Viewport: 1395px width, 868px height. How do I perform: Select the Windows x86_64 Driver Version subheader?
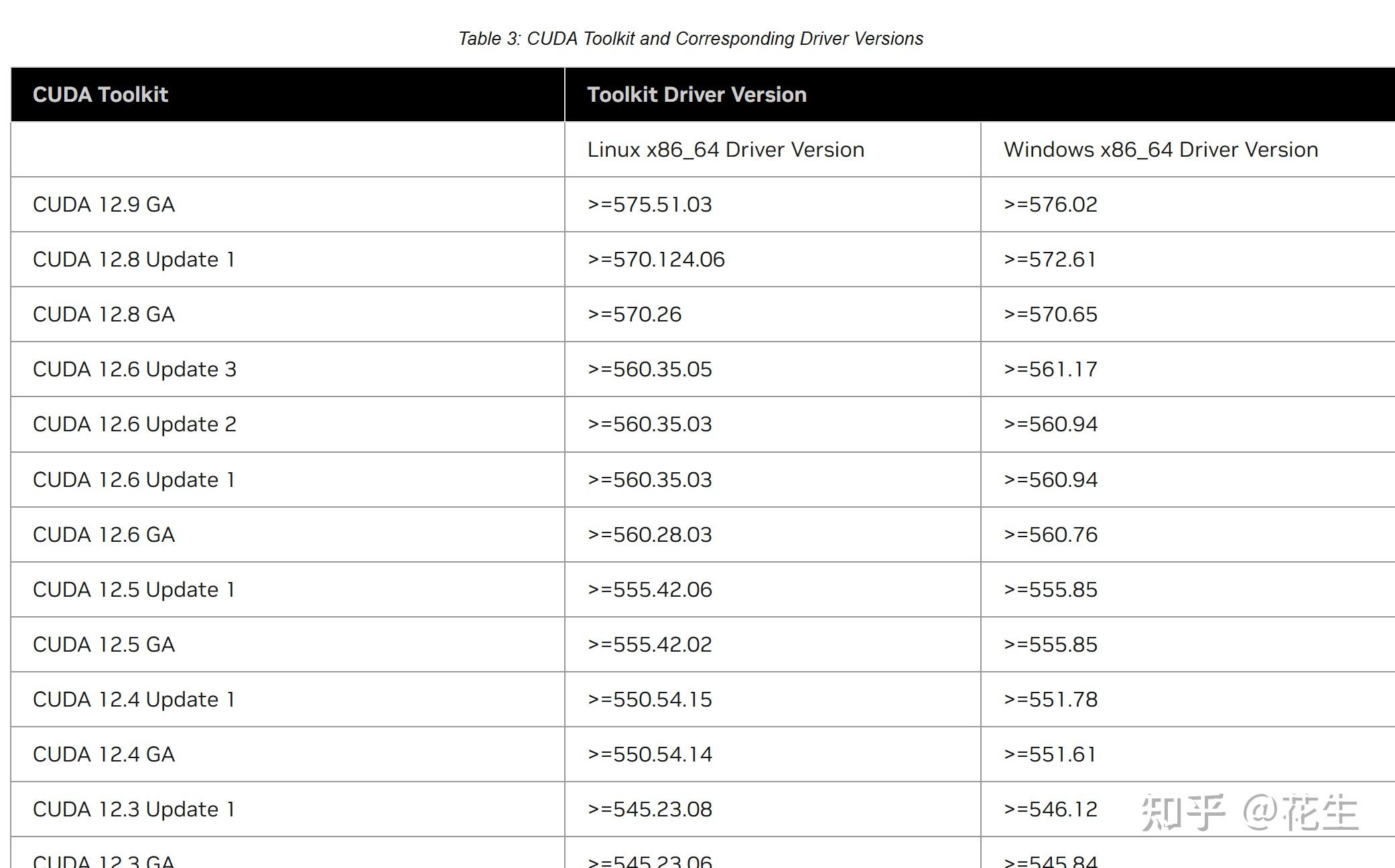click(x=1160, y=149)
